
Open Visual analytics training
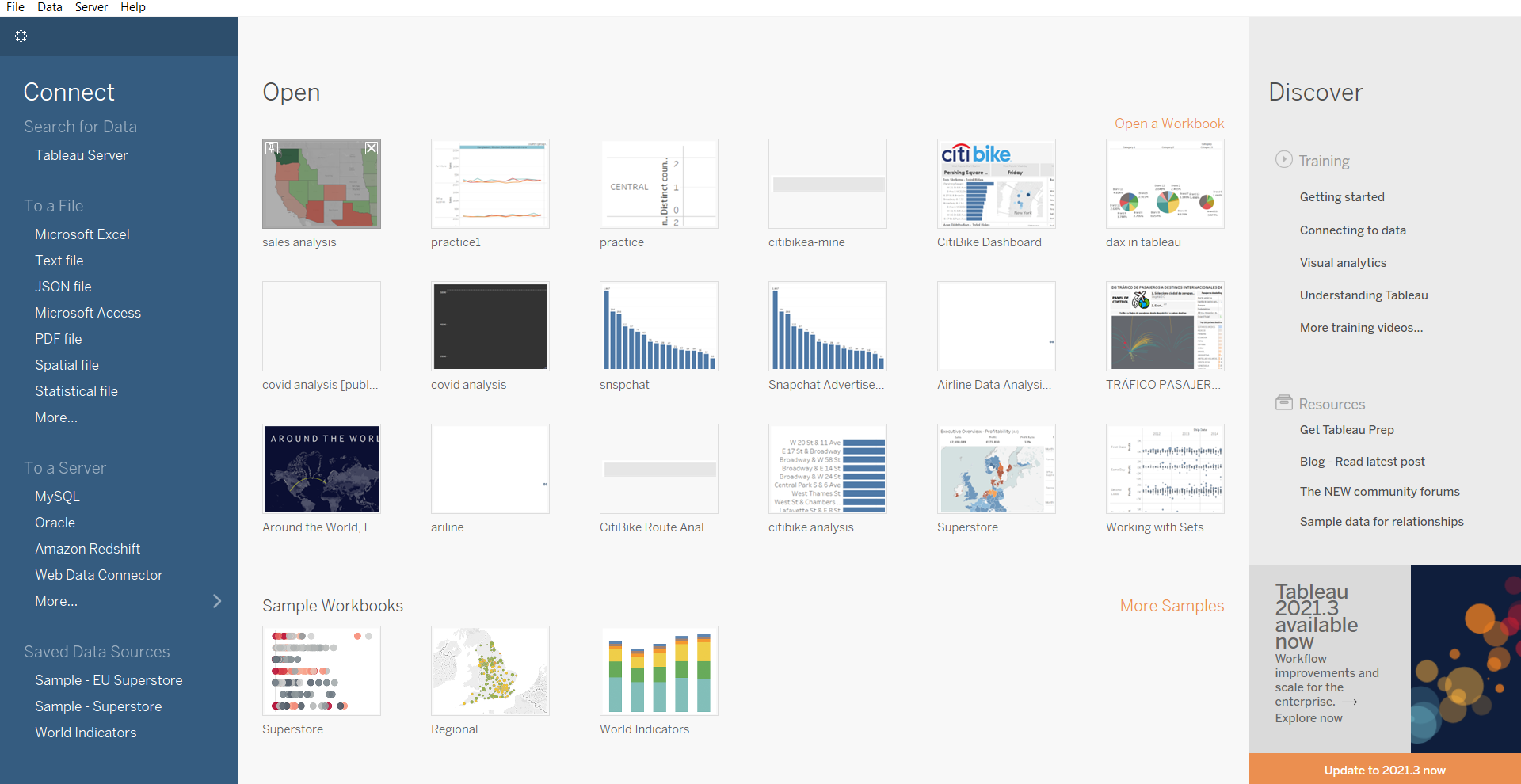tap(1343, 263)
